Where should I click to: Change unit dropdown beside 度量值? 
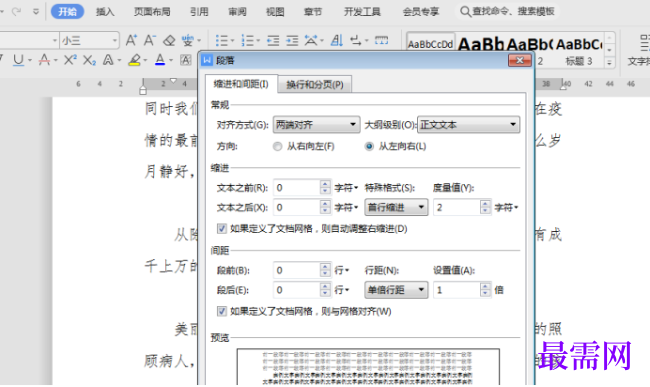pyautogui.click(x=507, y=207)
